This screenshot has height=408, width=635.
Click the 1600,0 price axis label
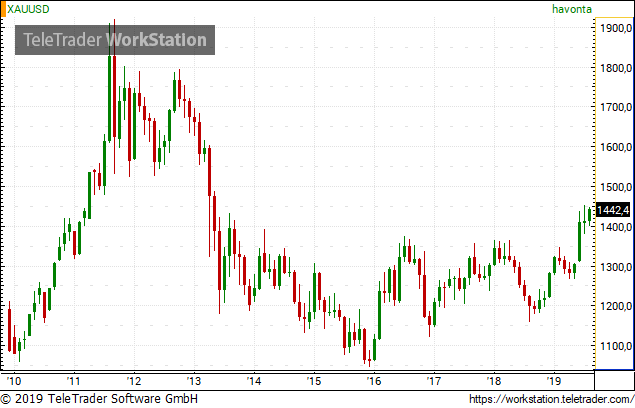pyautogui.click(x=615, y=147)
